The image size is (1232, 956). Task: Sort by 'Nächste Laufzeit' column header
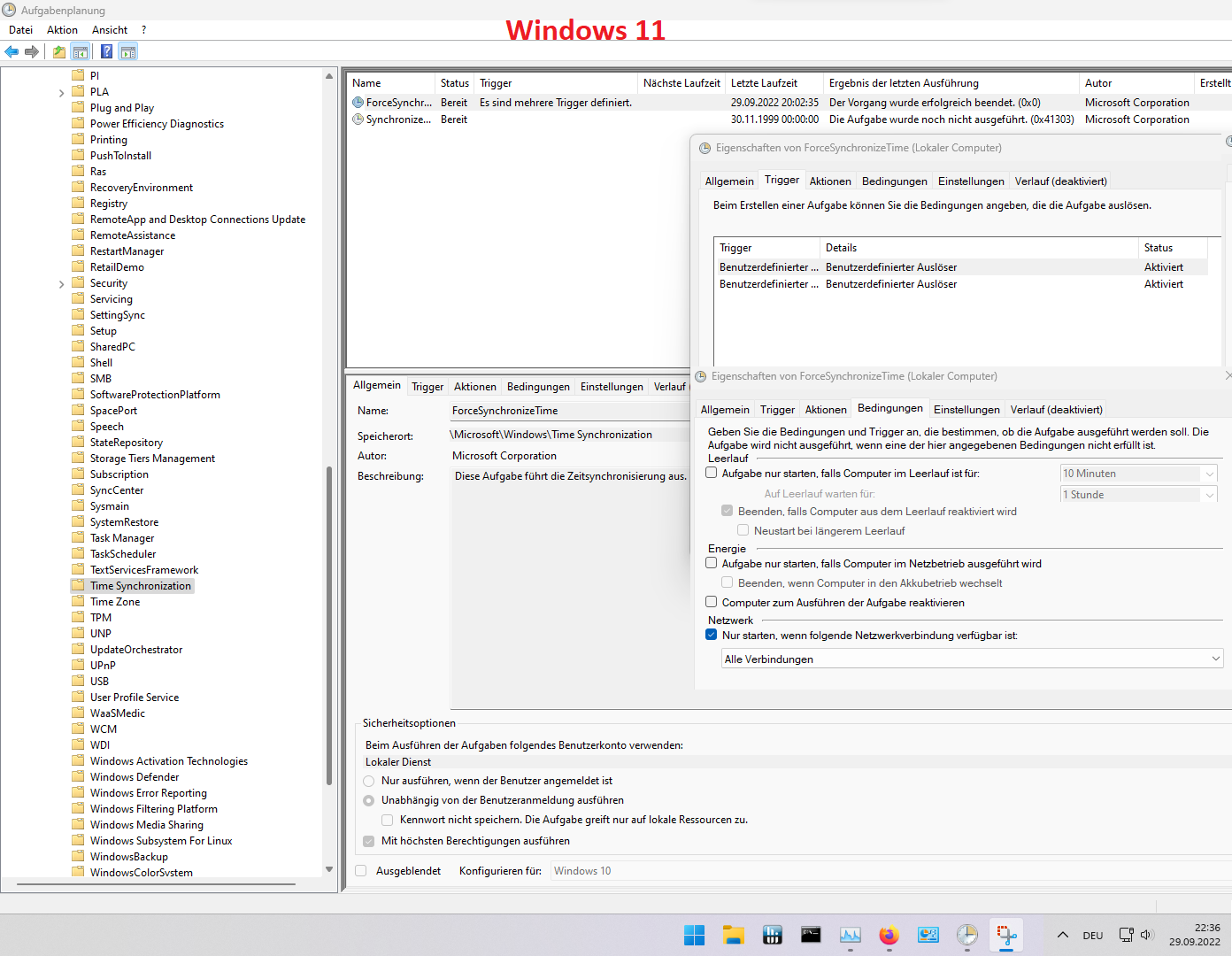[681, 83]
